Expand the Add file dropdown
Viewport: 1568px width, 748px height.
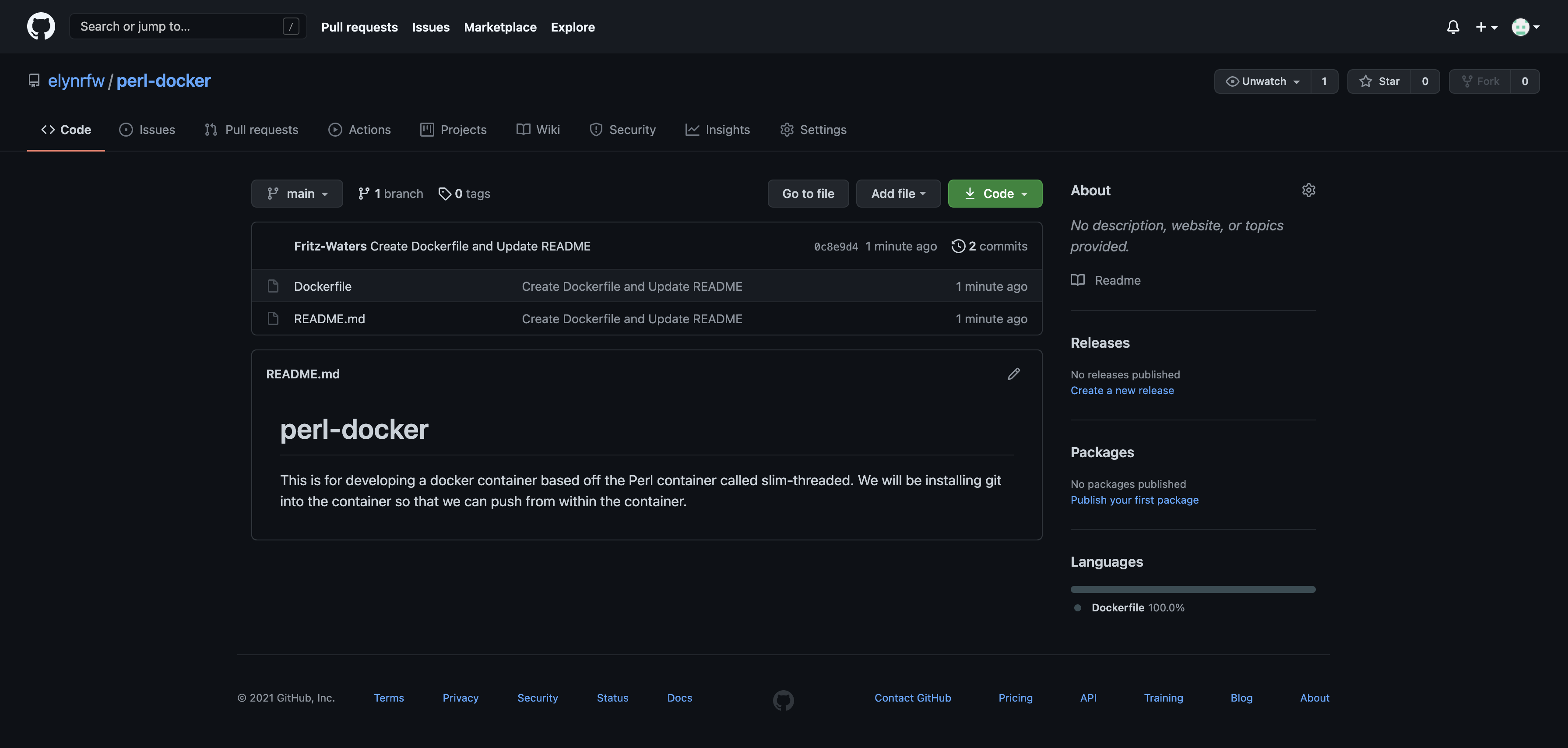pyautogui.click(x=898, y=194)
